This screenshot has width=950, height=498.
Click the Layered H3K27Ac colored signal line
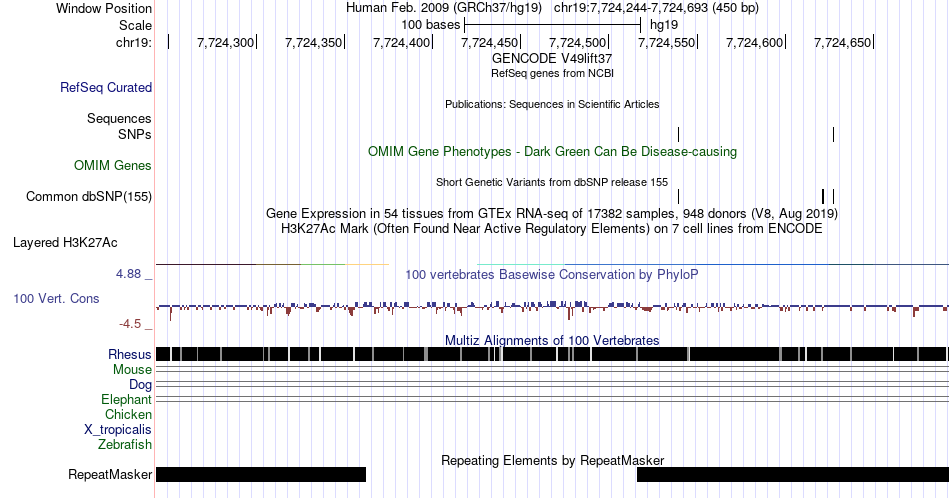click(553, 264)
